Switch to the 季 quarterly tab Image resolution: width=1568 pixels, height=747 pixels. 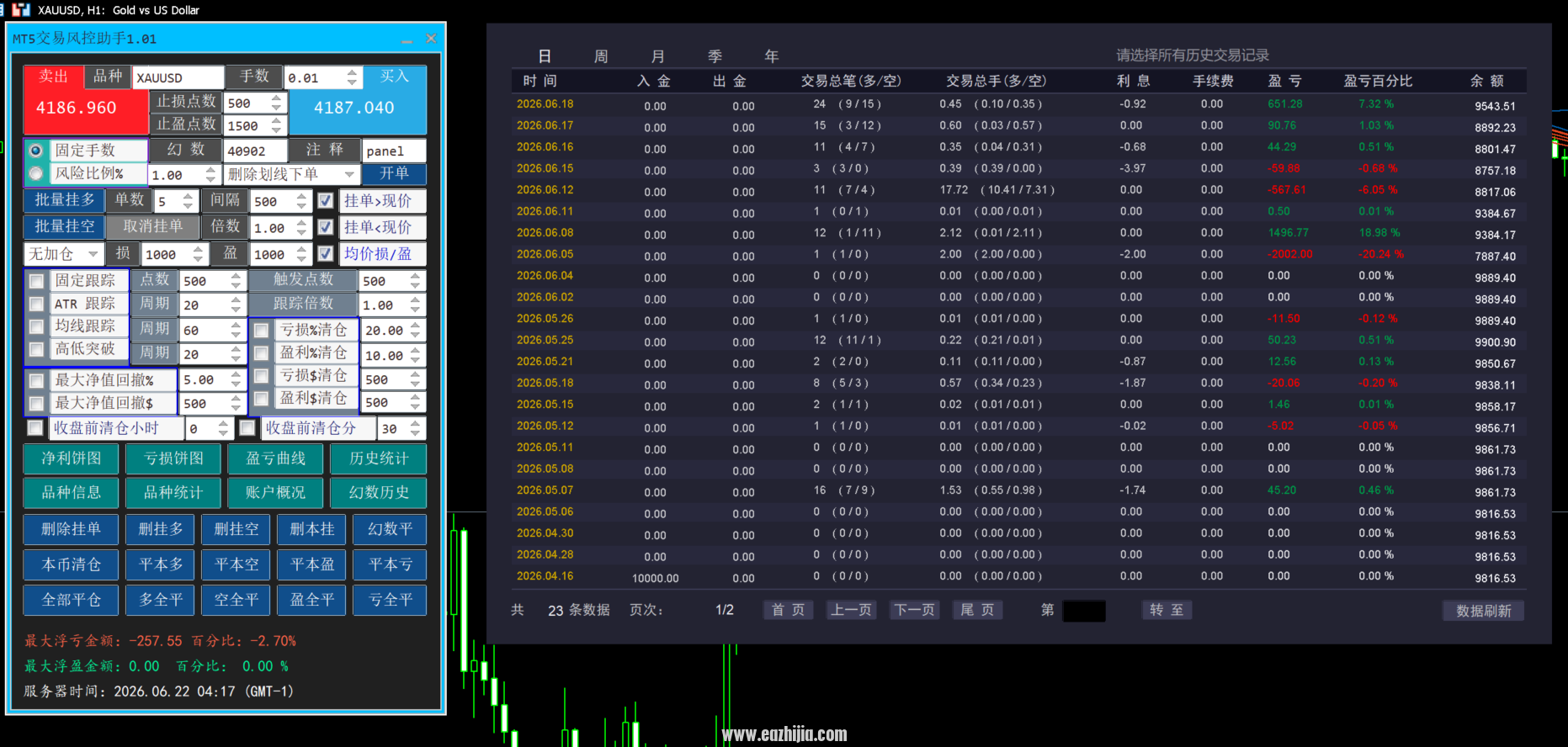pos(715,56)
